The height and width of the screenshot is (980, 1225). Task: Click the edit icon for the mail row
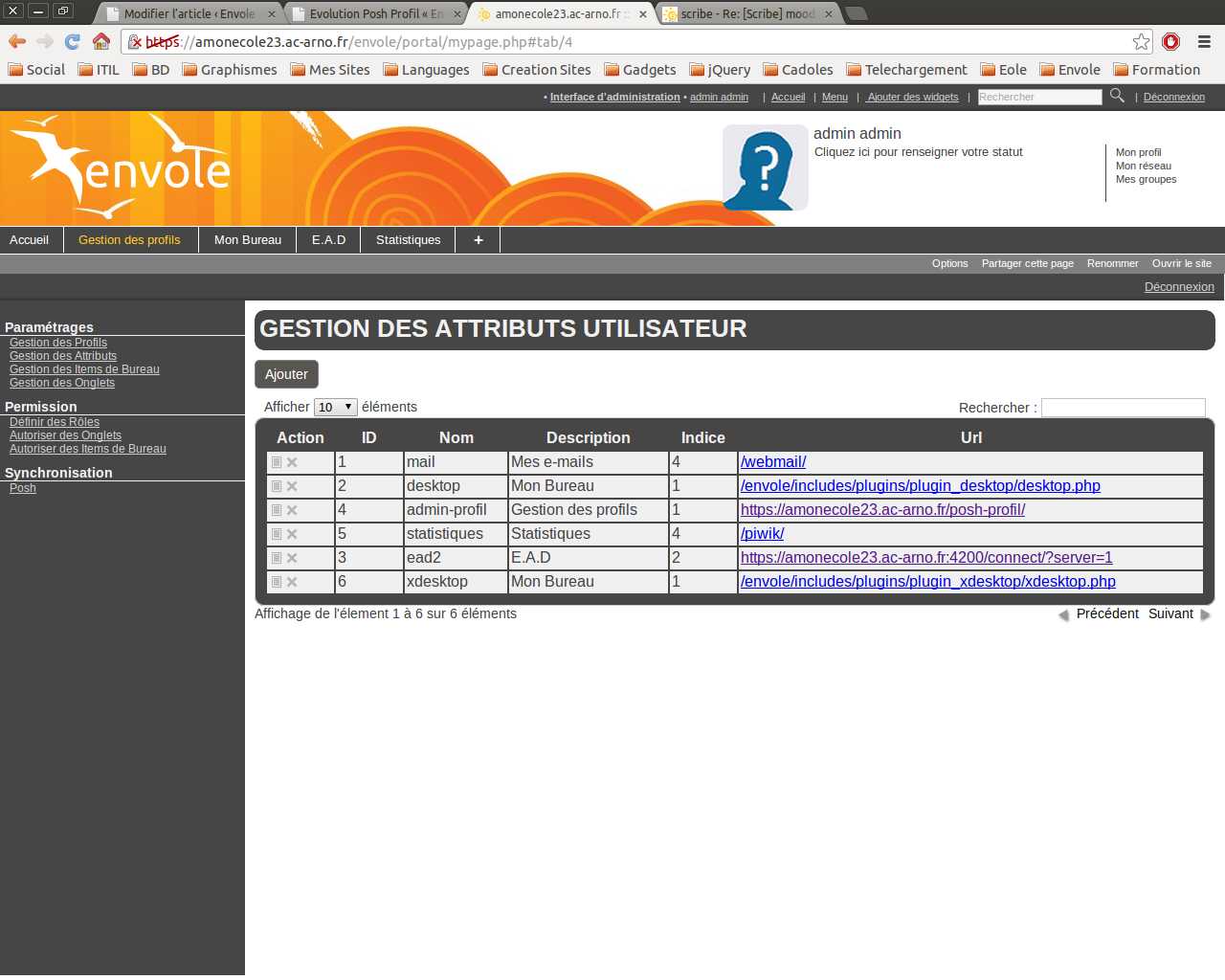pyautogui.click(x=277, y=462)
